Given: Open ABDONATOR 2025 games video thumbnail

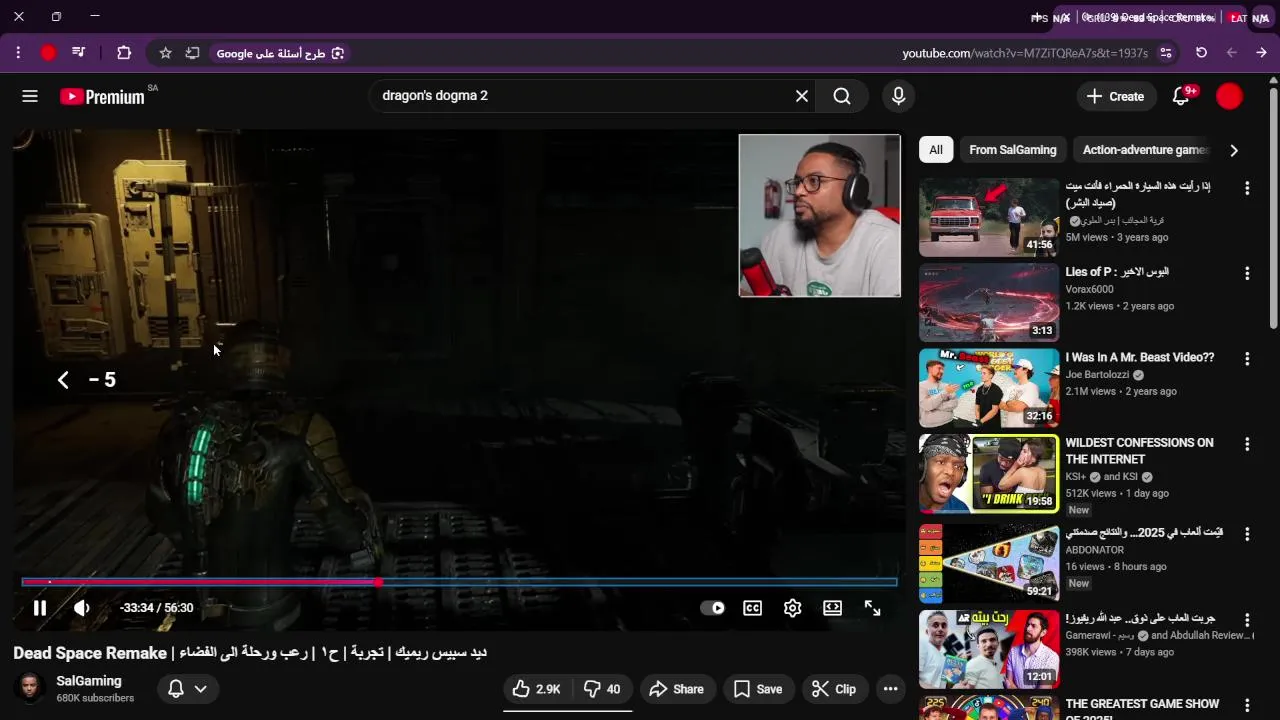Looking at the screenshot, I should click(989, 562).
